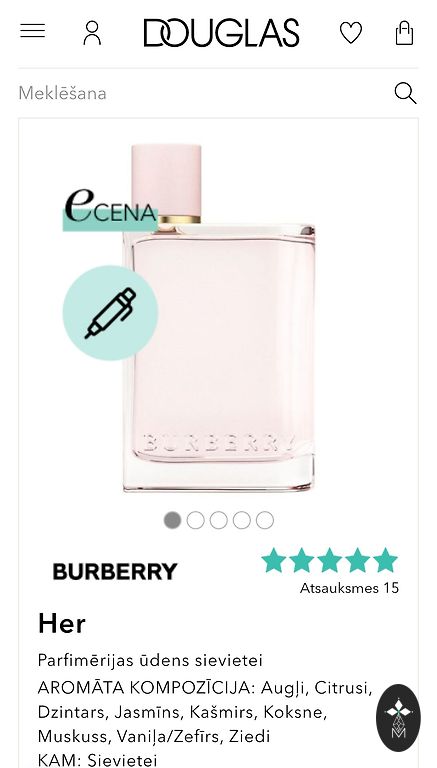Click the engraving pen badge icon
437x768 pixels.
click(110, 313)
